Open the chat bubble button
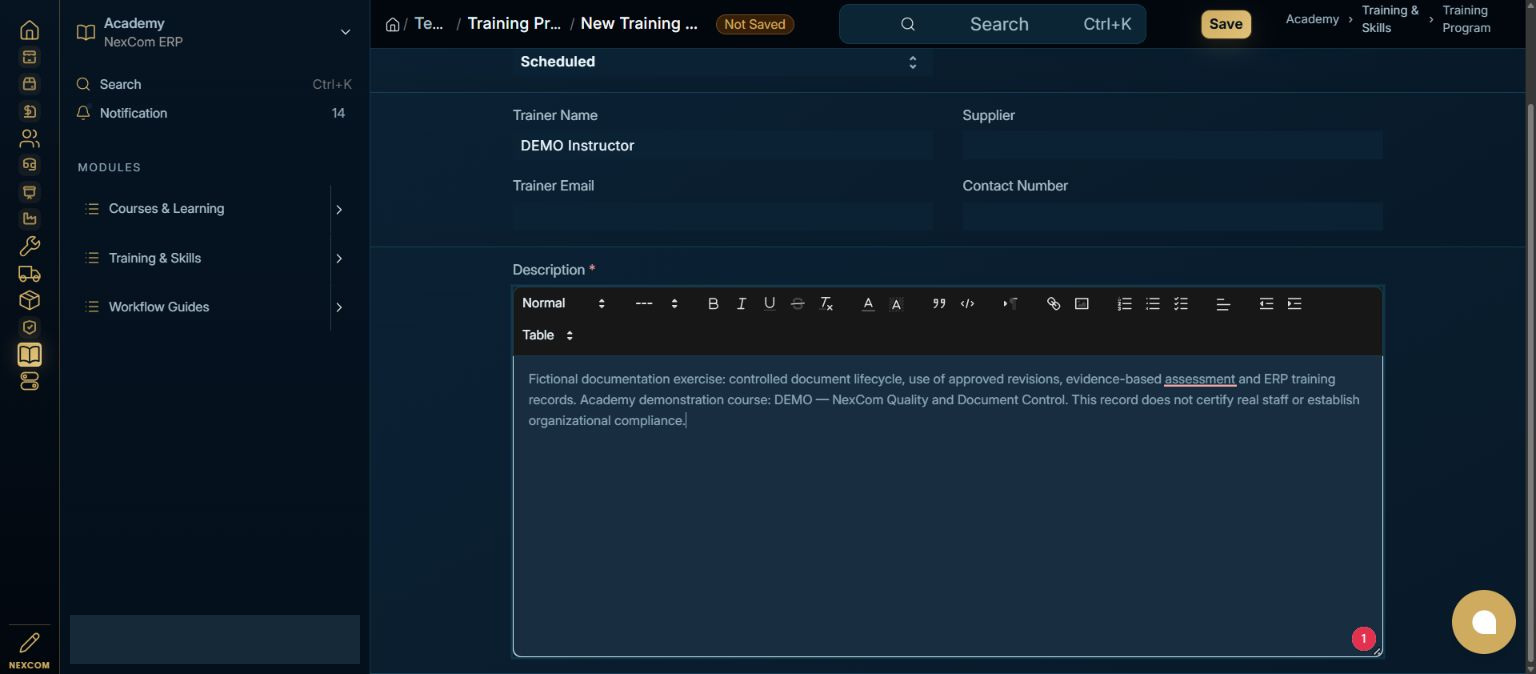Screen dimensions: 1536x674 pyautogui.click(x=1484, y=622)
